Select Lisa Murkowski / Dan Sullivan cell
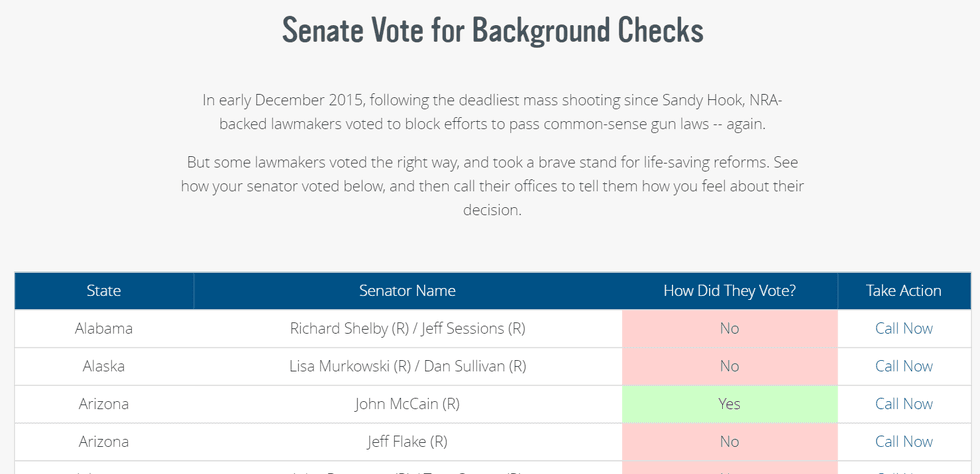The image size is (980, 474). click(407, 366)
